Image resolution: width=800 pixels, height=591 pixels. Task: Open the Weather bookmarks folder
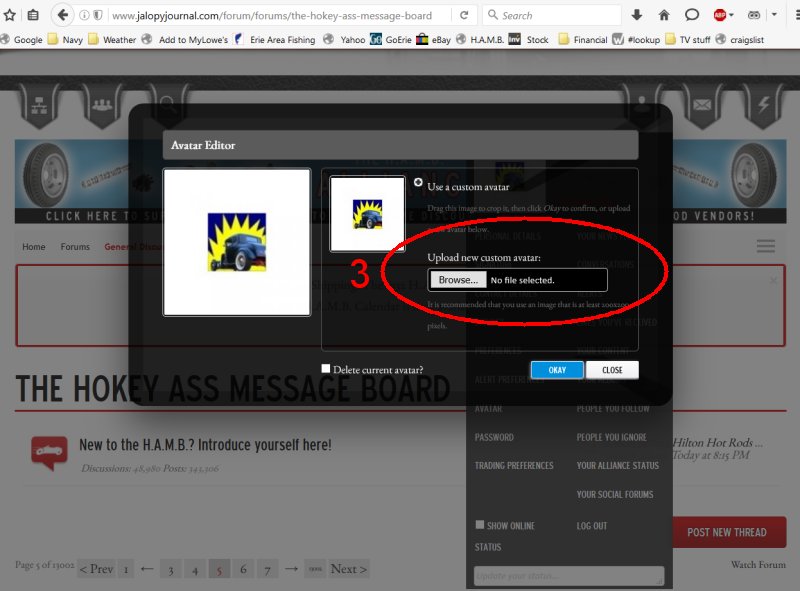pyautogui.click(x=112, y=40)
